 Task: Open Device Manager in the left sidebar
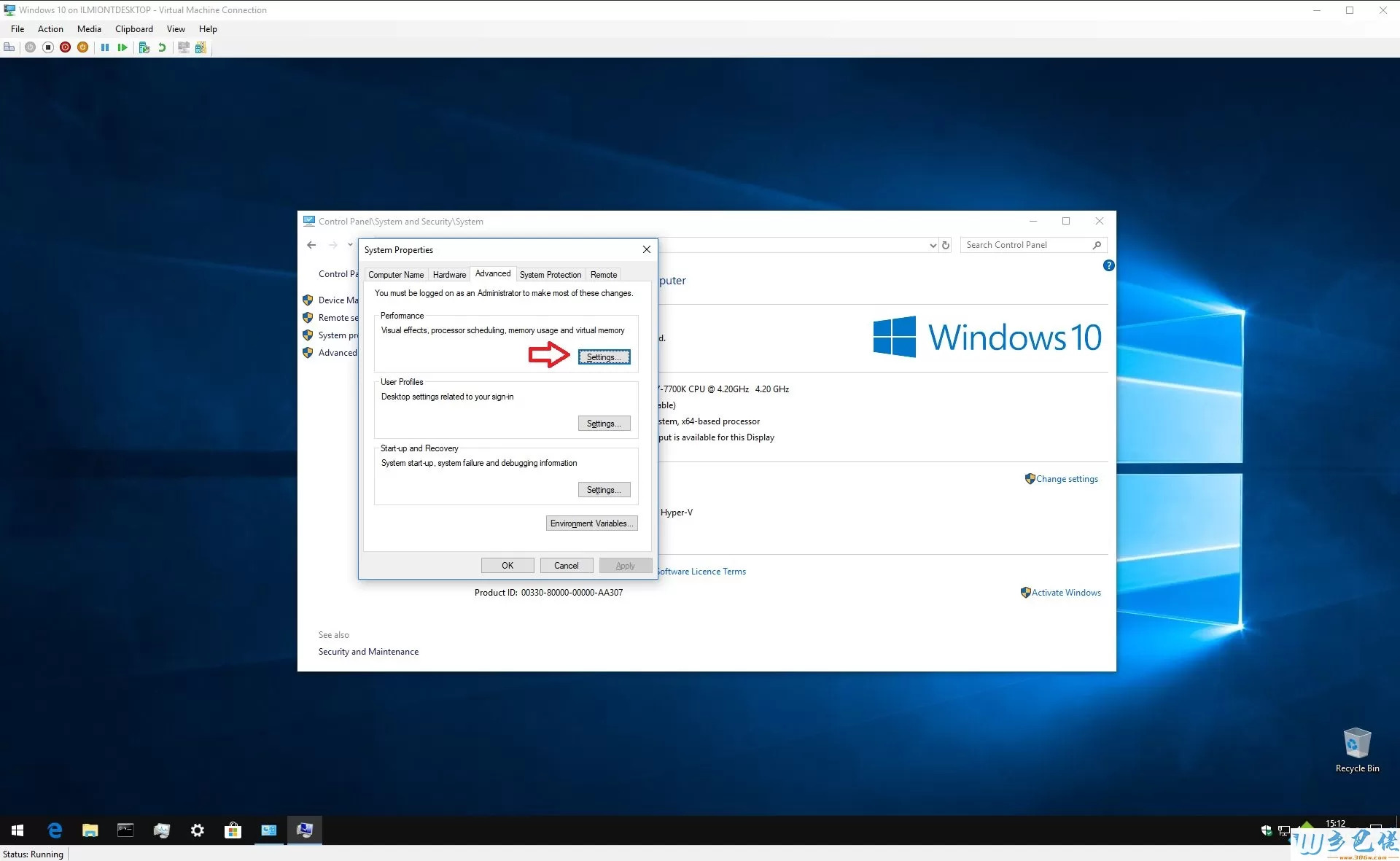point(338,300)
